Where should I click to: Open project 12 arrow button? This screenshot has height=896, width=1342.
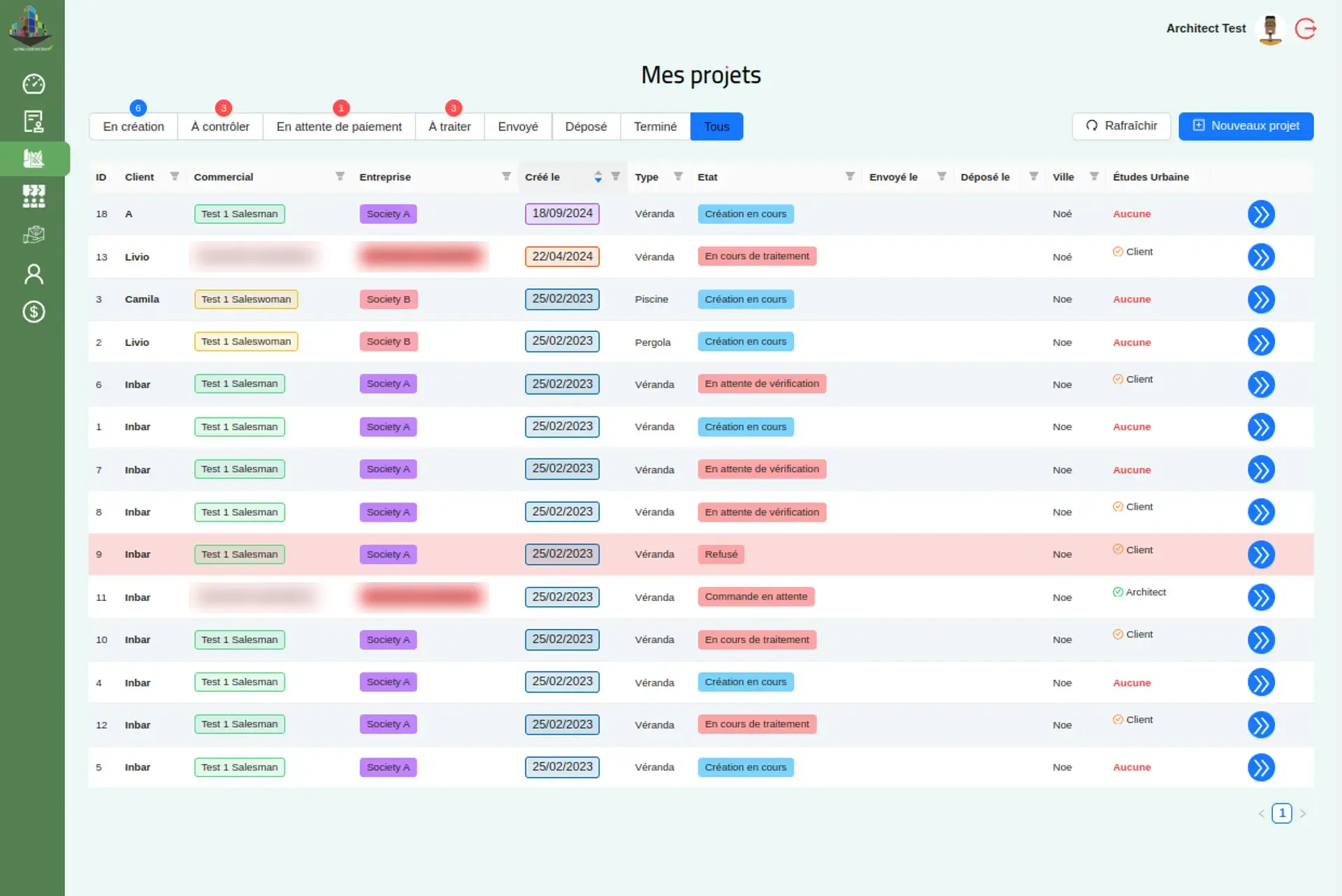1261,725
